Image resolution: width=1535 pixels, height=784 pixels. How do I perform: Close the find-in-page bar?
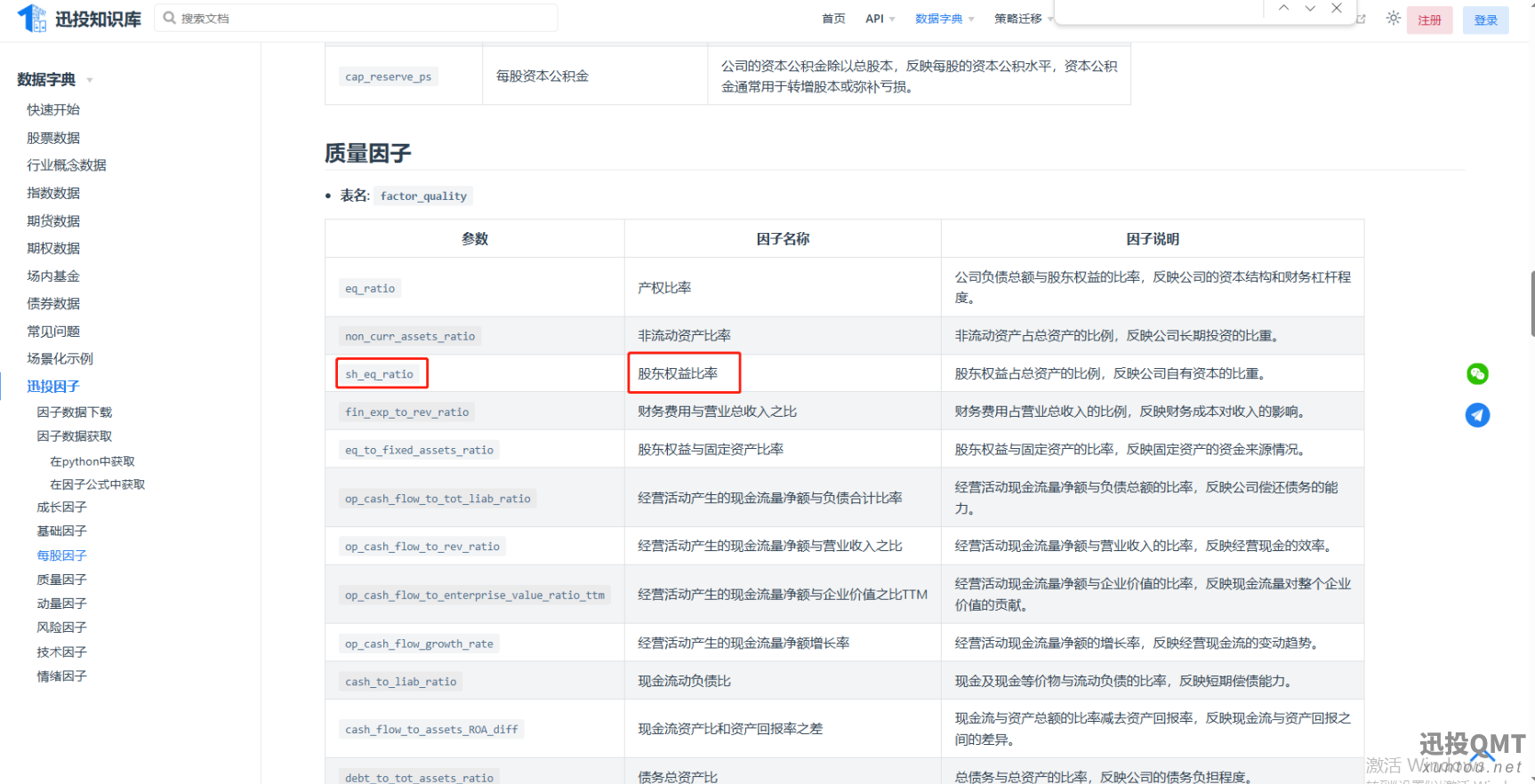[1337, 8]
